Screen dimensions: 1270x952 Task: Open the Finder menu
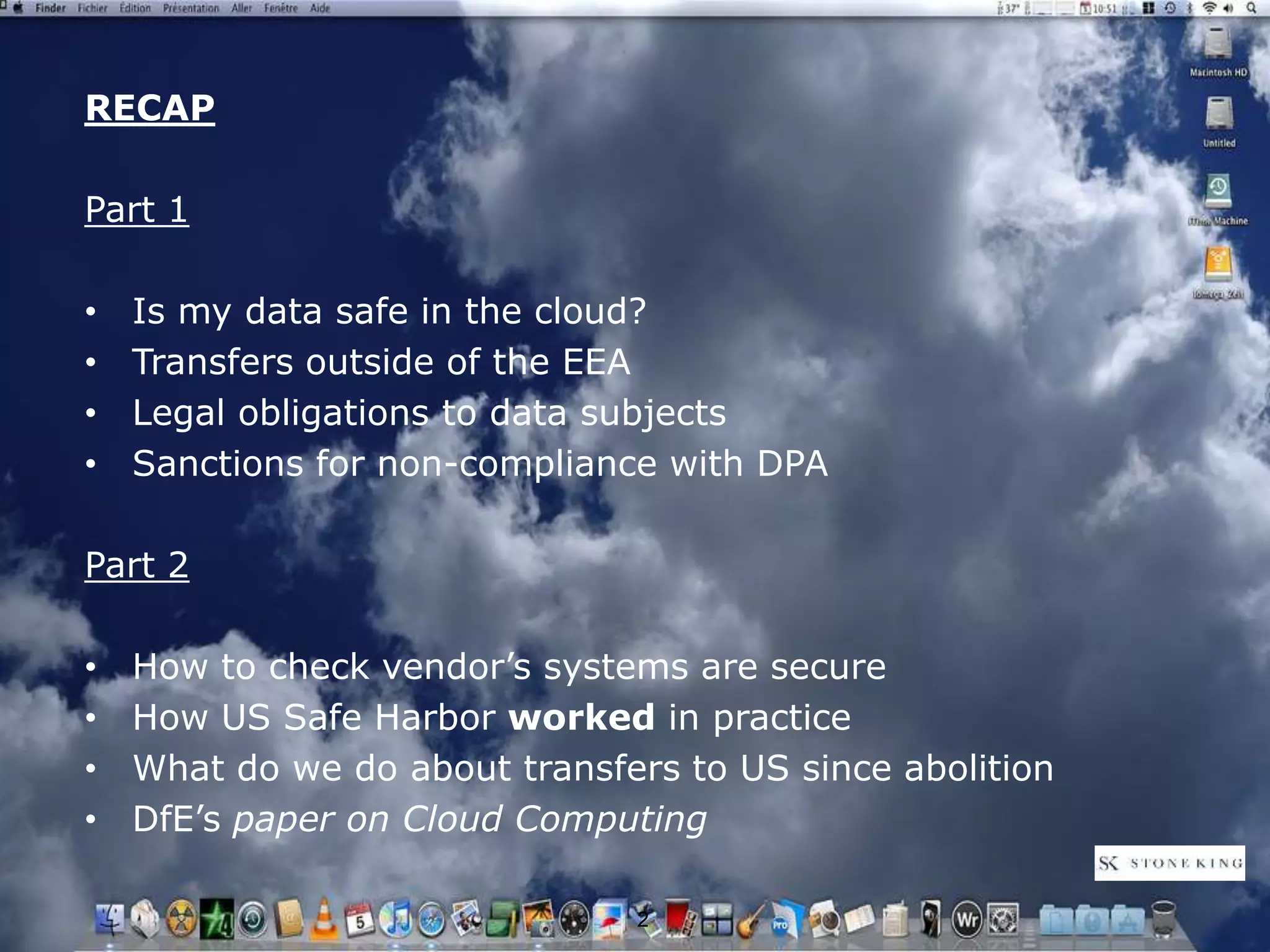click(50, 8)
